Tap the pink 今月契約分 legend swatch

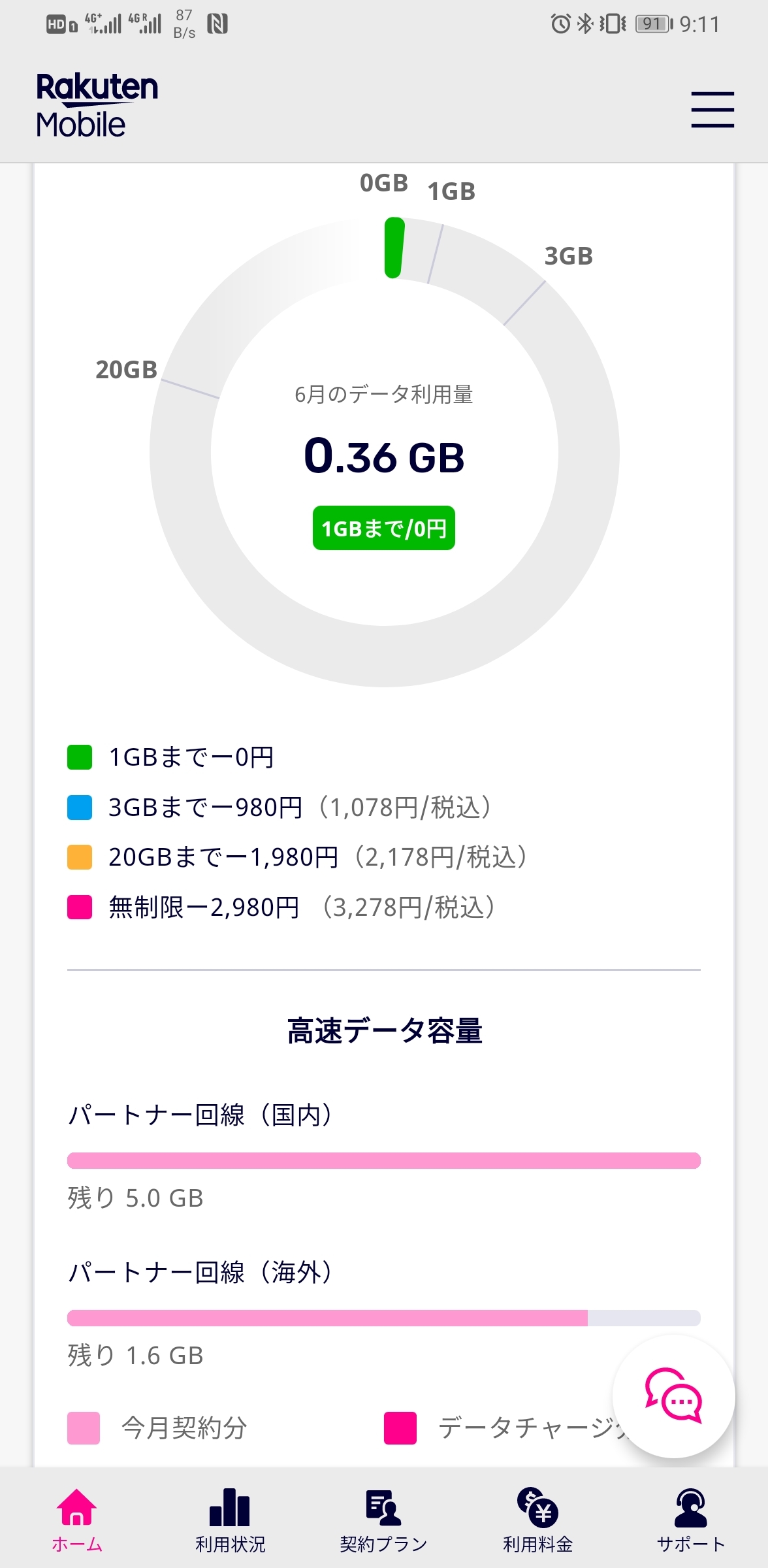pyautogui.click(x=84, y=1428)
